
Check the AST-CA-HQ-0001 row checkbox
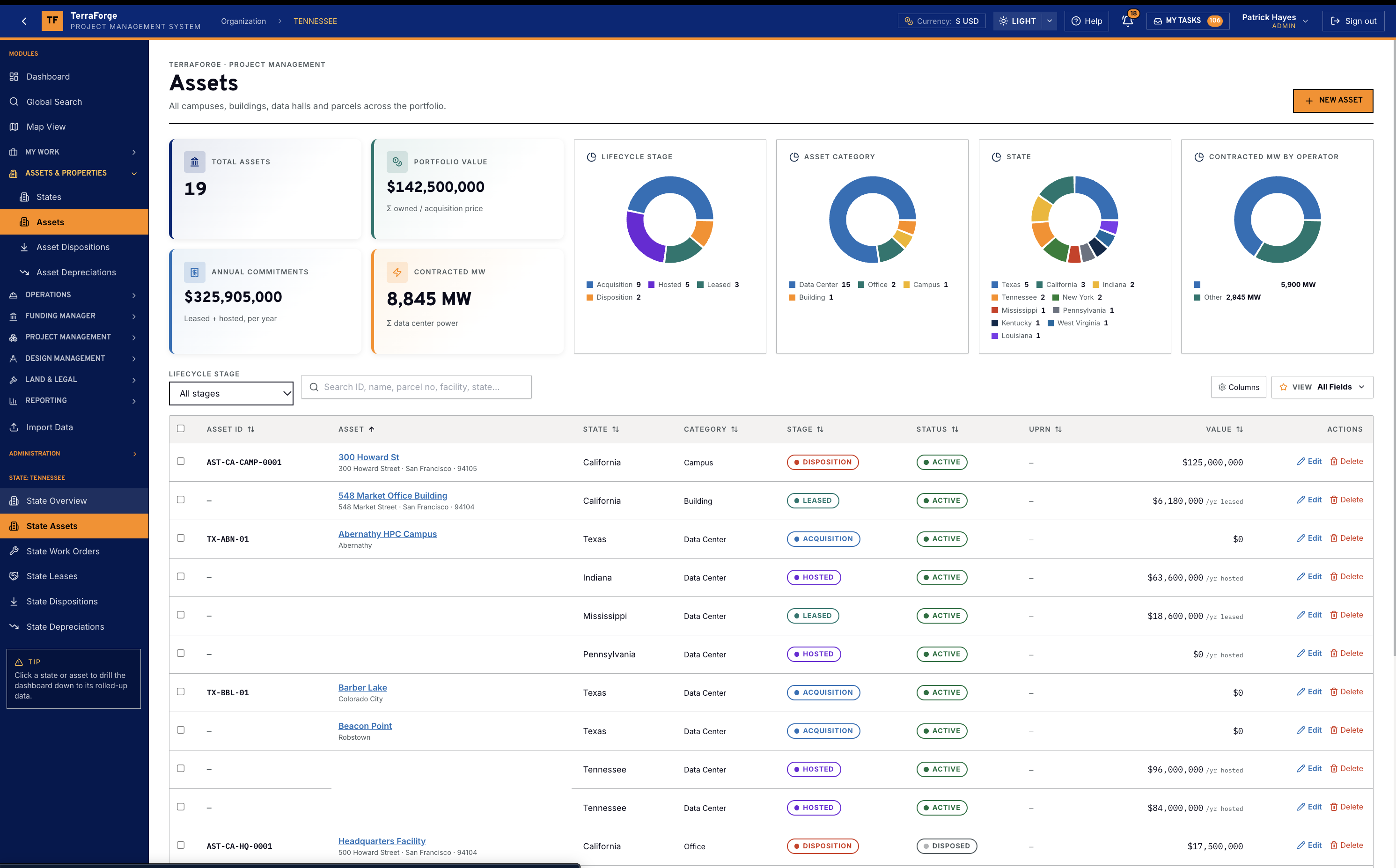[181, 845]
